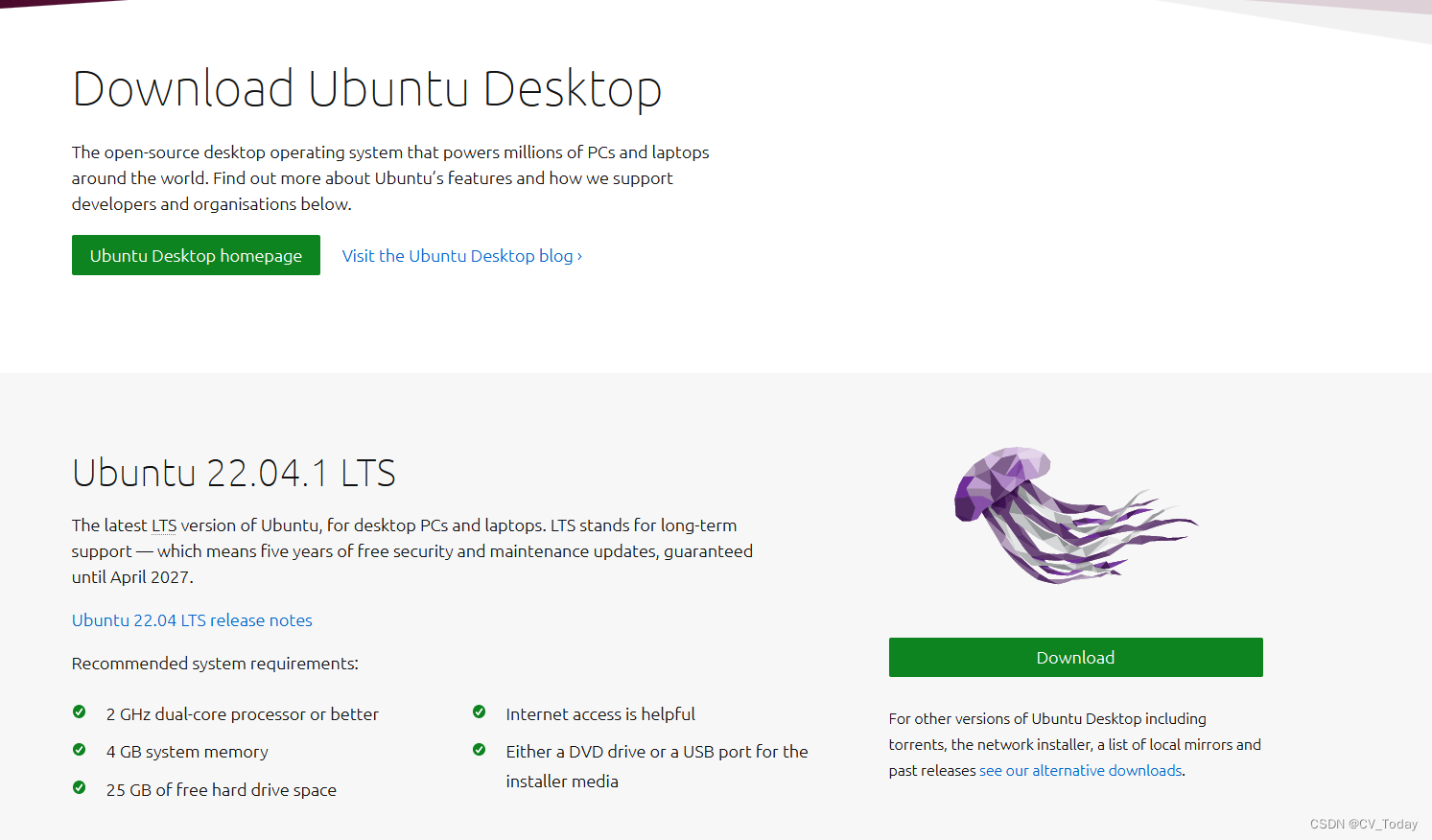The width and height of the screenshot is (1432, 840).
Task: Click the checkmark icon beside 2 GHz dual-core processor
Action: click(x=80, y=712)
